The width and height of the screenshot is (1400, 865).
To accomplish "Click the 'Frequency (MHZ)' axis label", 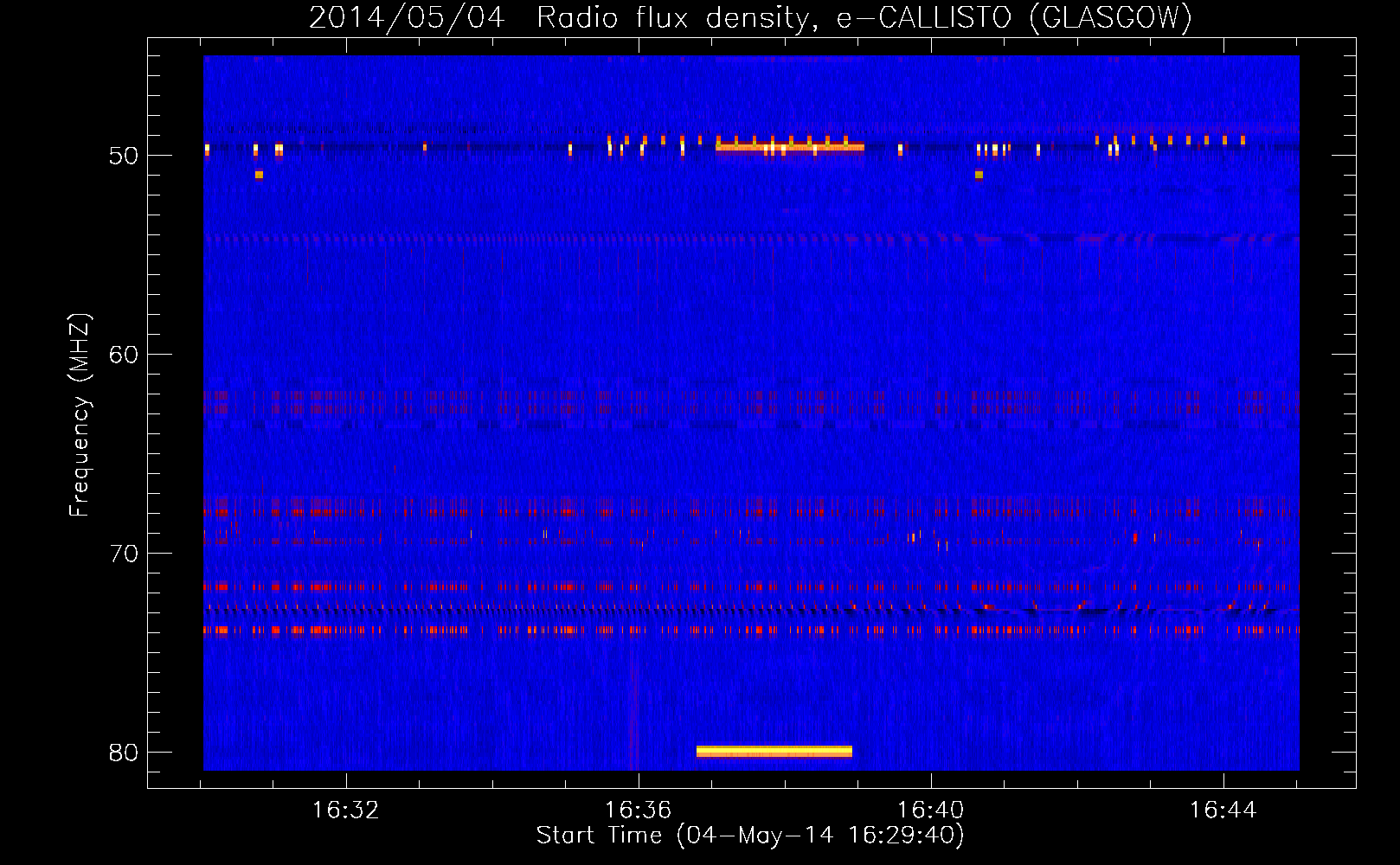I will coord(79,415).
